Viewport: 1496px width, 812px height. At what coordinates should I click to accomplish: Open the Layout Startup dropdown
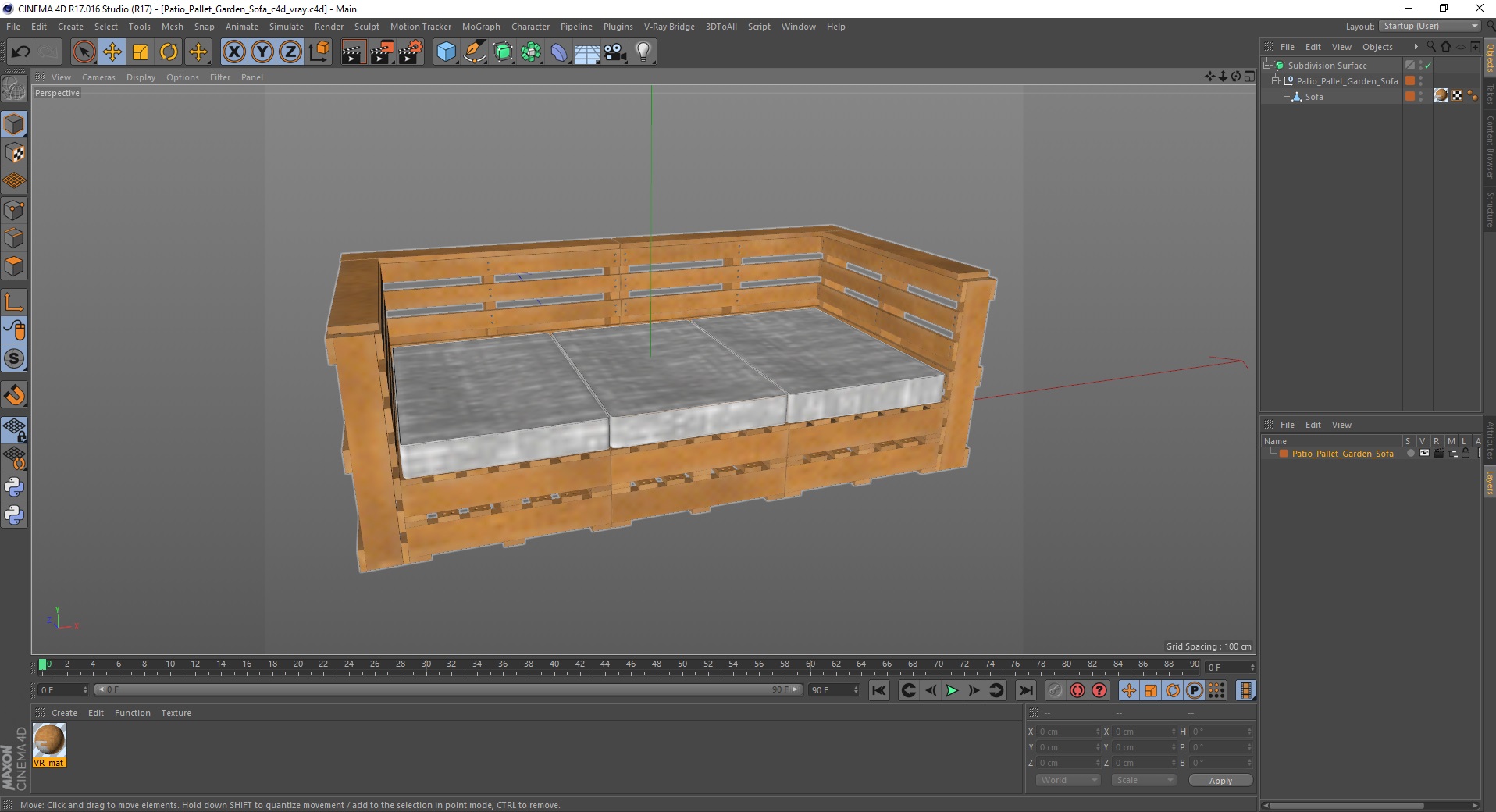point(1429,26)
